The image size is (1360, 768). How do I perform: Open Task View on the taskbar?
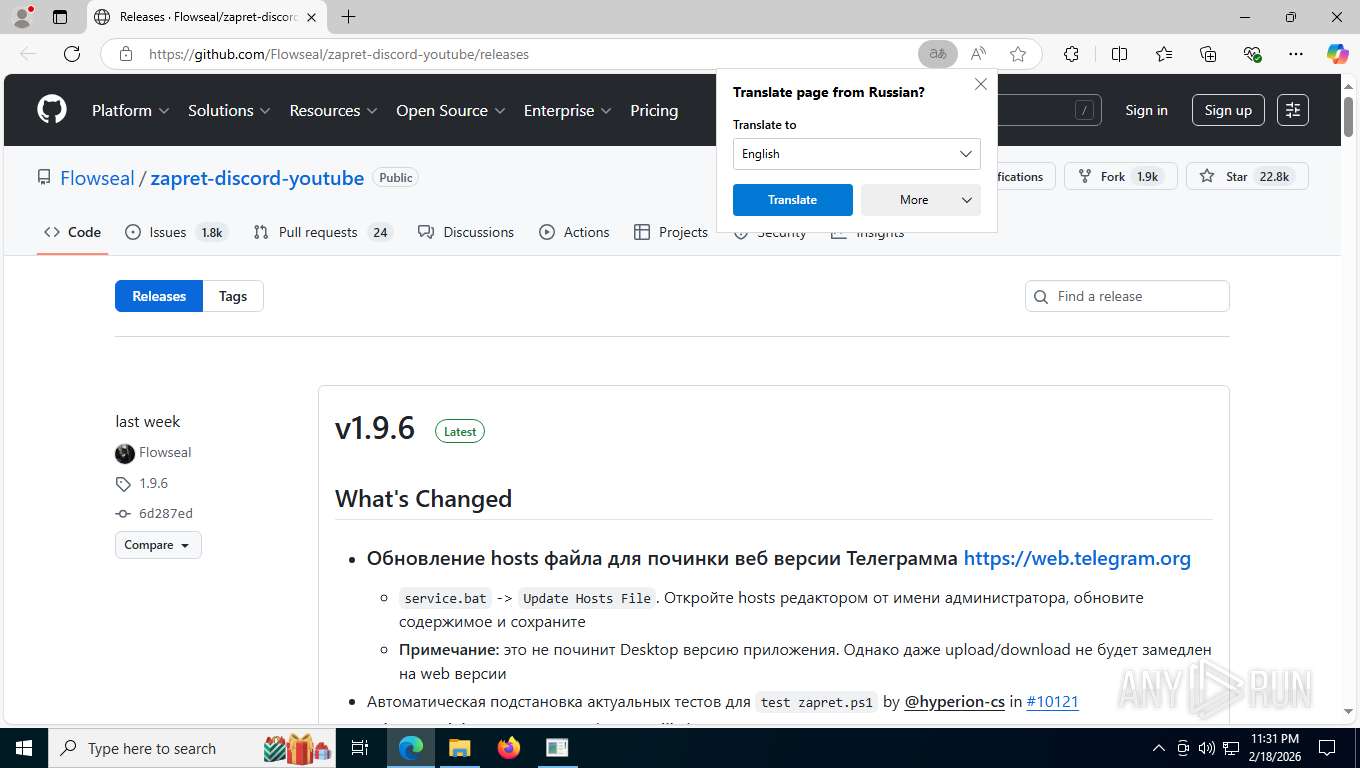click(360, 748)
